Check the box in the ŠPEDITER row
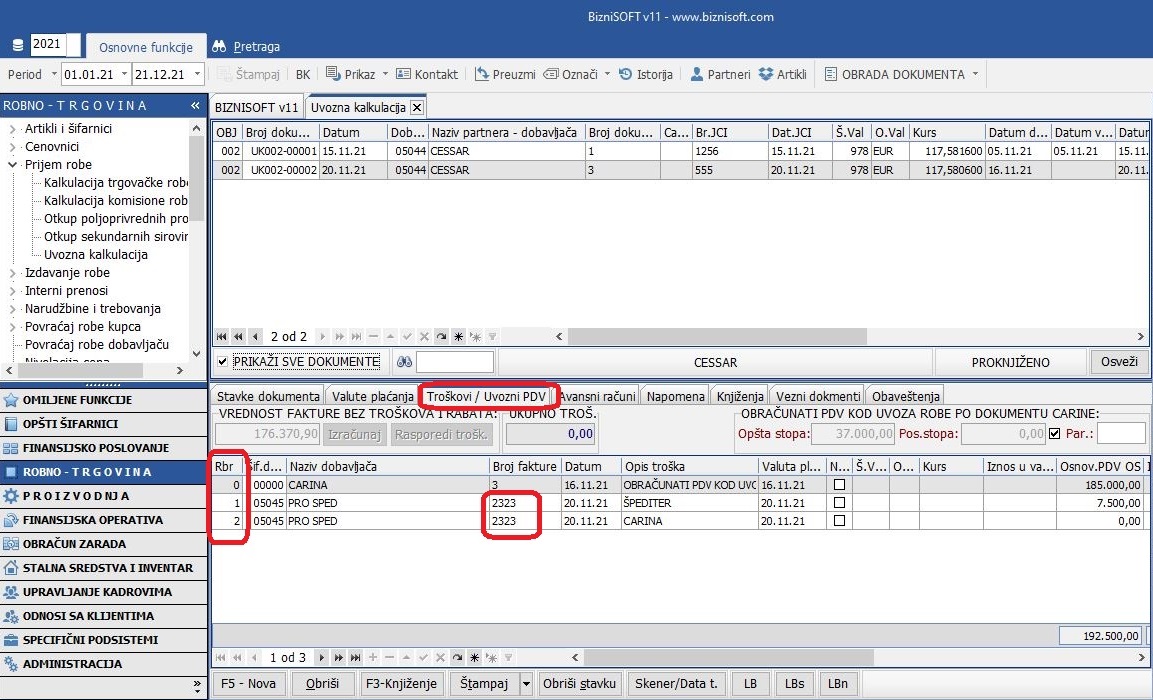 (839, 503)
